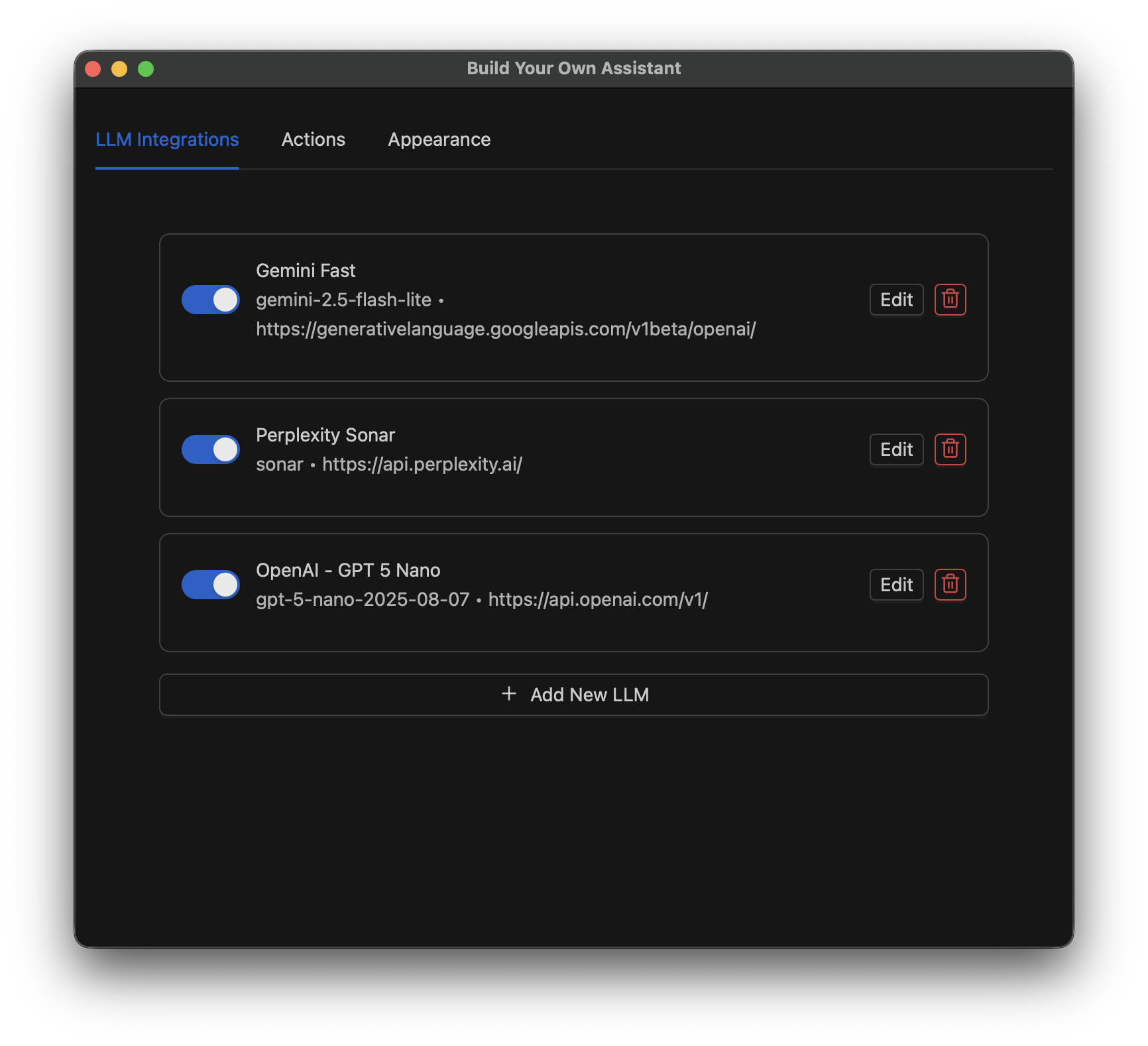
Task: Edit the Gemini Fast integration
Action: [x=896, y=300]
